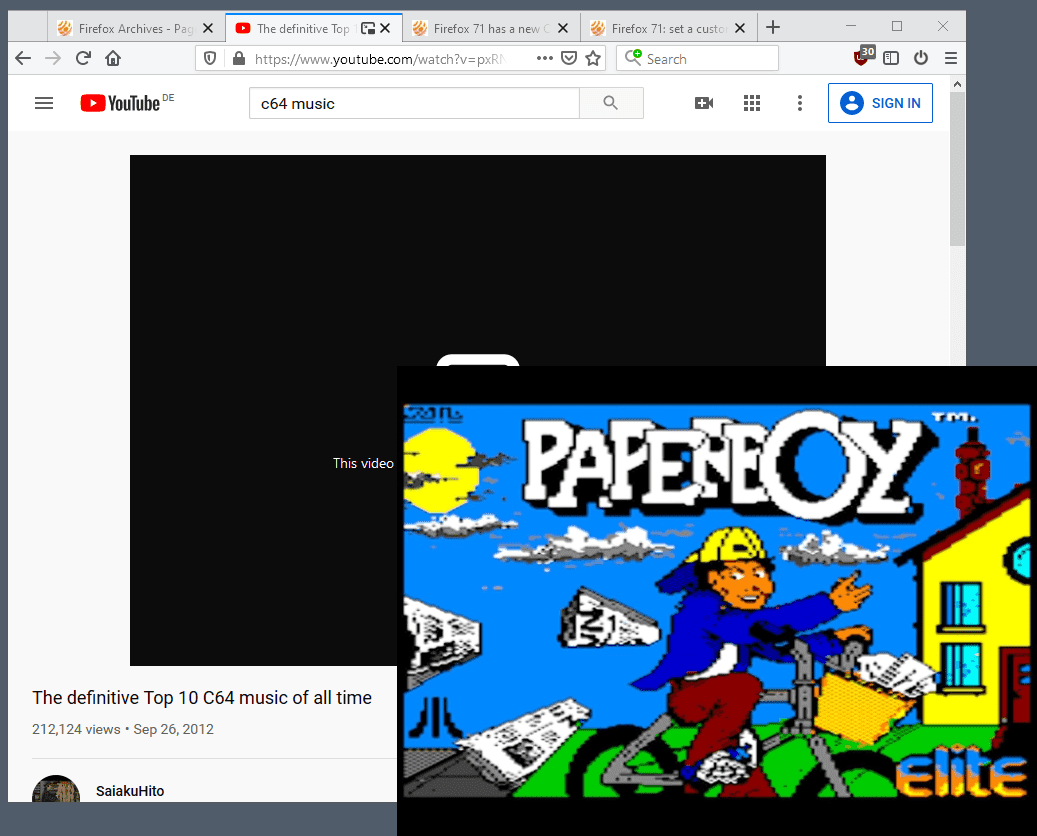Open YouTube settings three-dot menu
This screenshot has height=836, width=1037.
click(800, 103)
